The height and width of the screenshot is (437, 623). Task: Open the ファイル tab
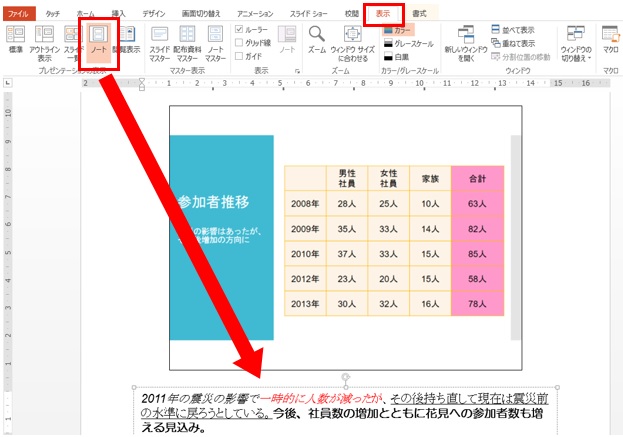(19, 13)
